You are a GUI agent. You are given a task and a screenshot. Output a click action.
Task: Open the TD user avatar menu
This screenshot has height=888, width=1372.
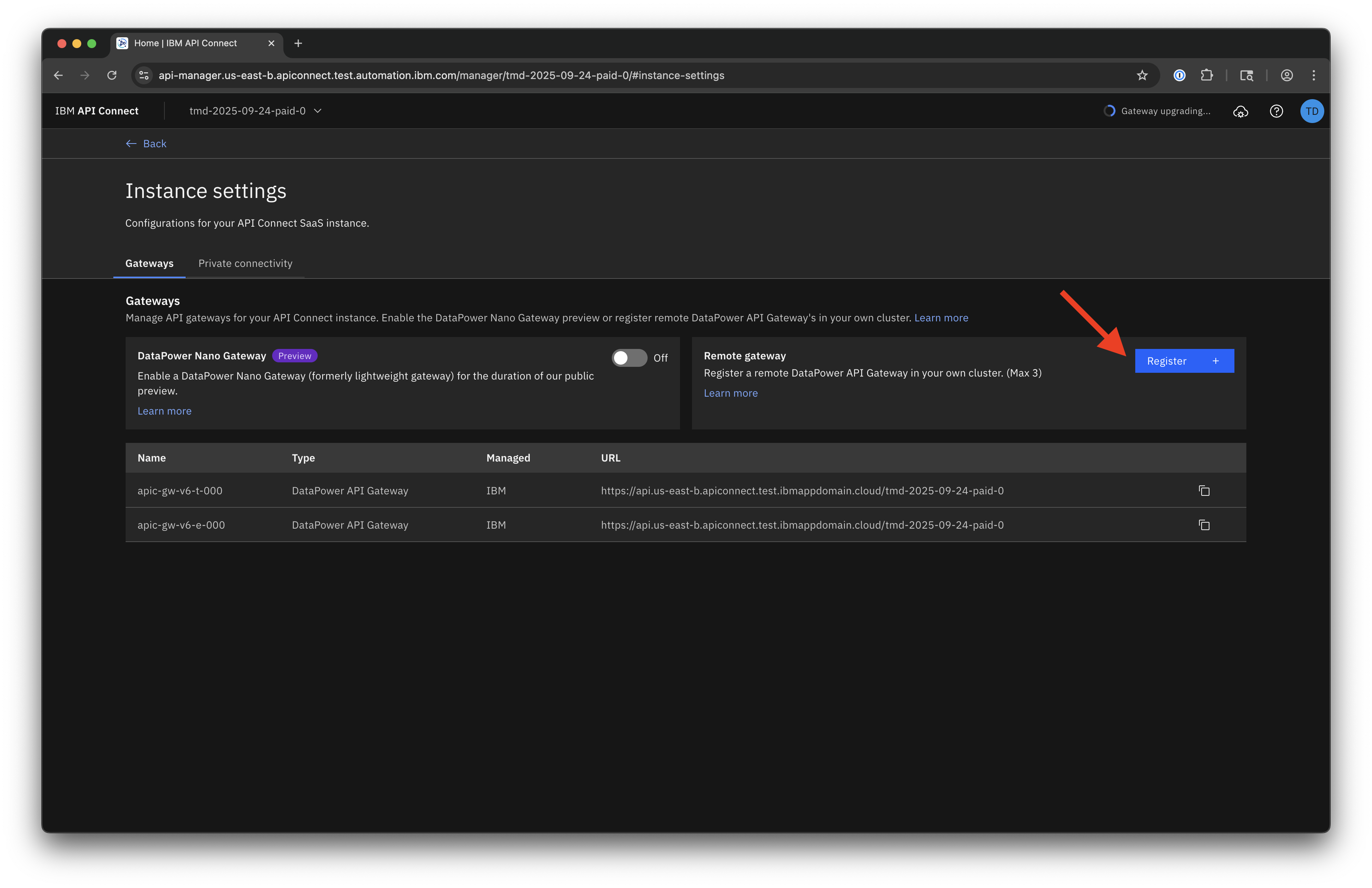(x=1312, y=111)
